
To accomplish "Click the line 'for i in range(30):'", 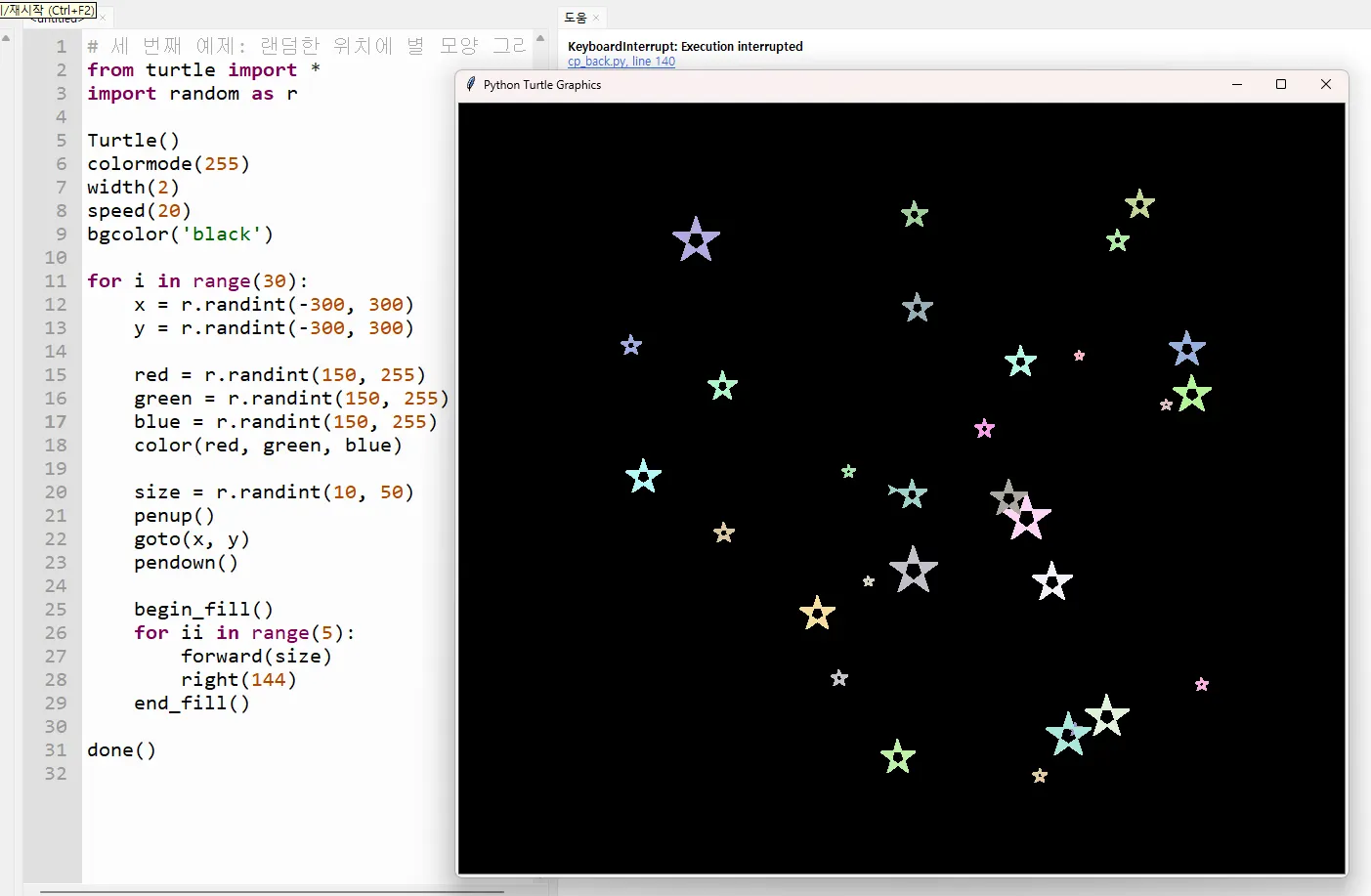I will (x=197, y=280).
